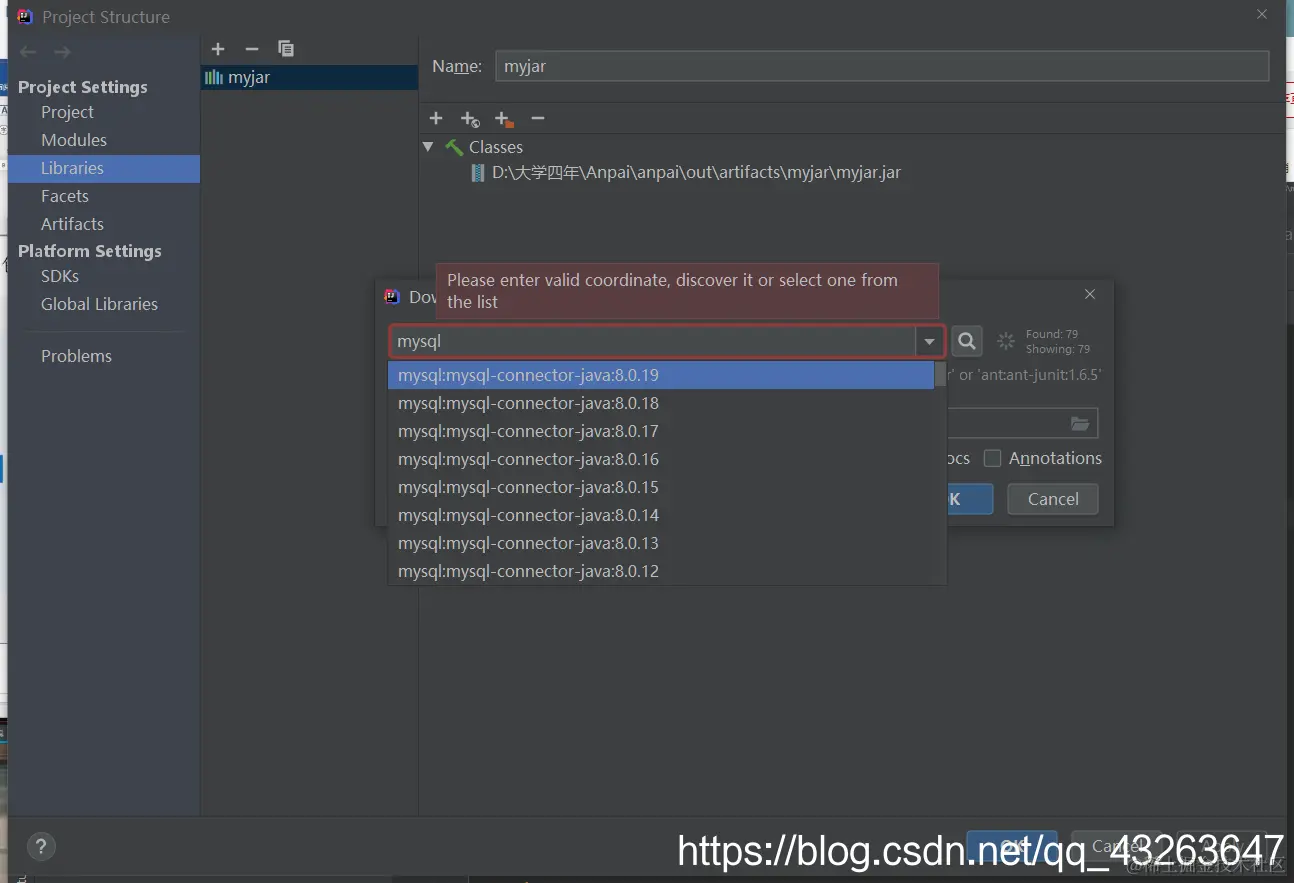Open Global Libraries settings
1294x883 pixels.
coord(99,304)
